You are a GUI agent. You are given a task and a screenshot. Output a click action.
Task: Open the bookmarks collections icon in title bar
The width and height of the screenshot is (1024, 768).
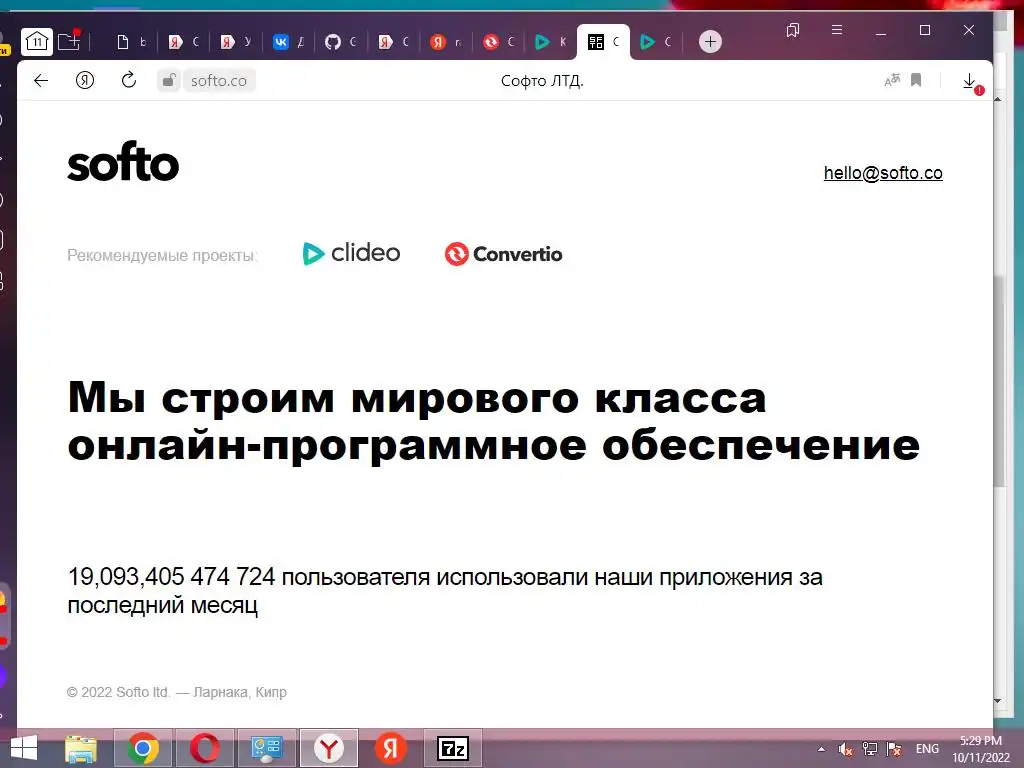(793, 30)
